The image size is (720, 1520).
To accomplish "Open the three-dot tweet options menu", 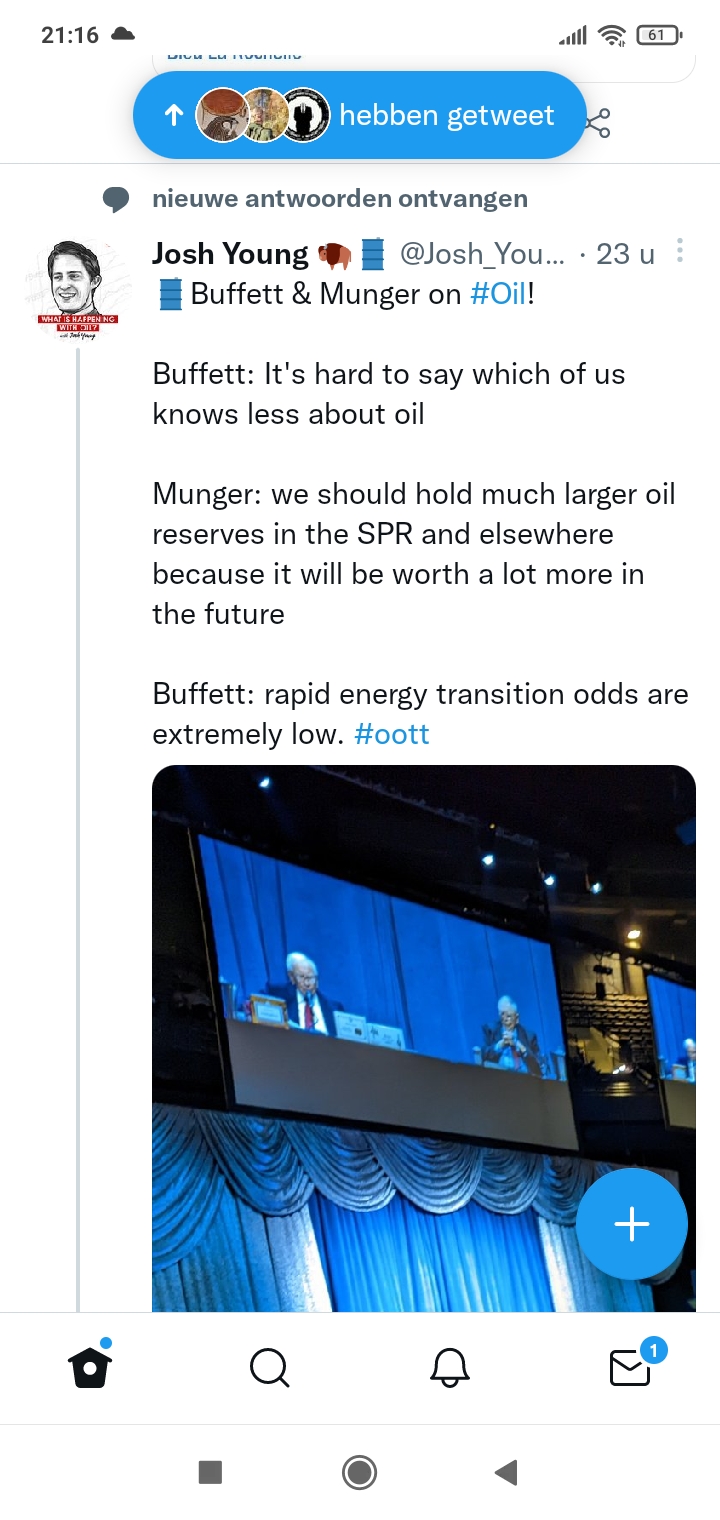I will [680, 251].
